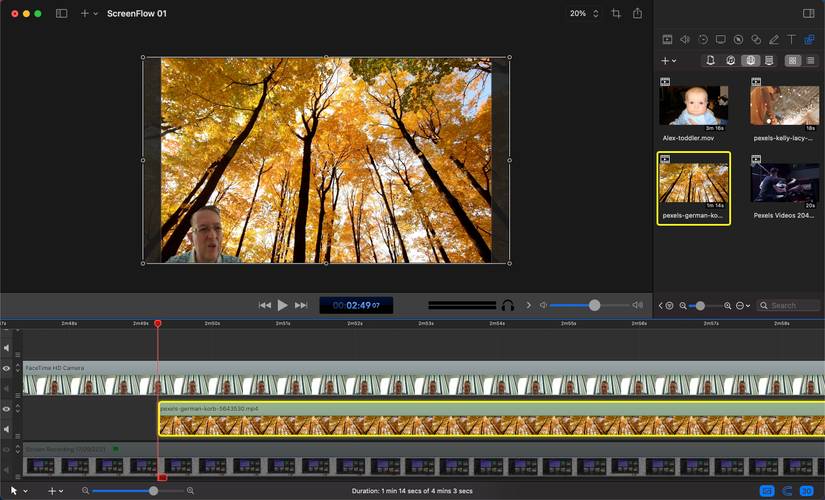The width and height of the screenshot is (825, 500).
Task: Rewind to previous clip
Action: [x=265, y=305]
